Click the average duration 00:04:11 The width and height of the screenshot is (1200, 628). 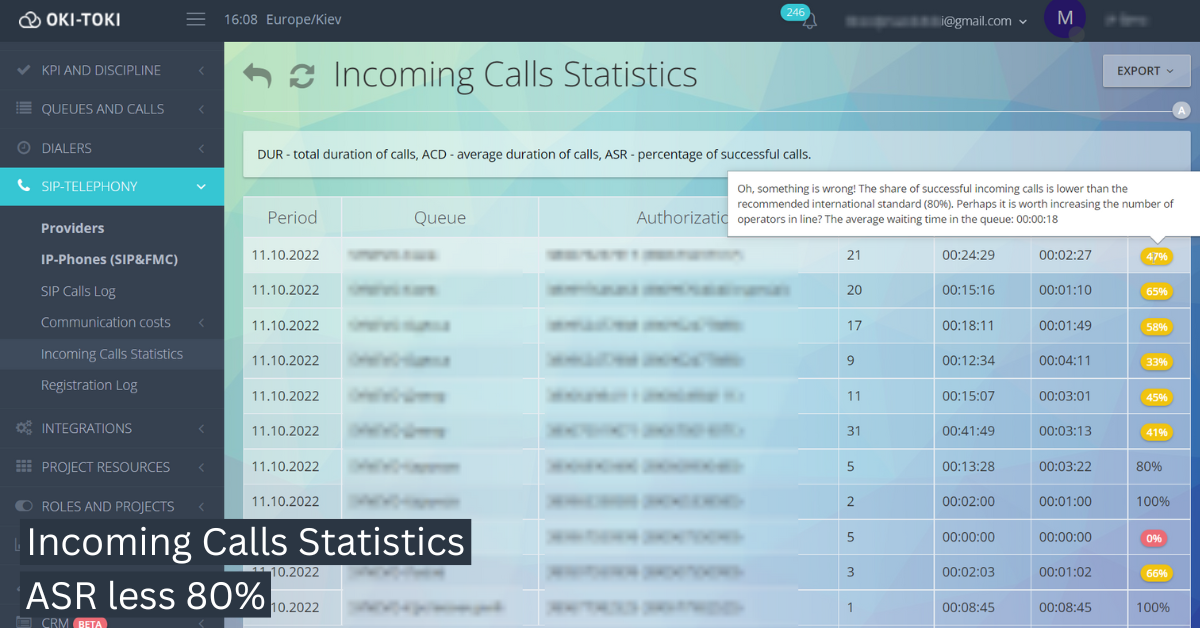[x=1065, y=360]
